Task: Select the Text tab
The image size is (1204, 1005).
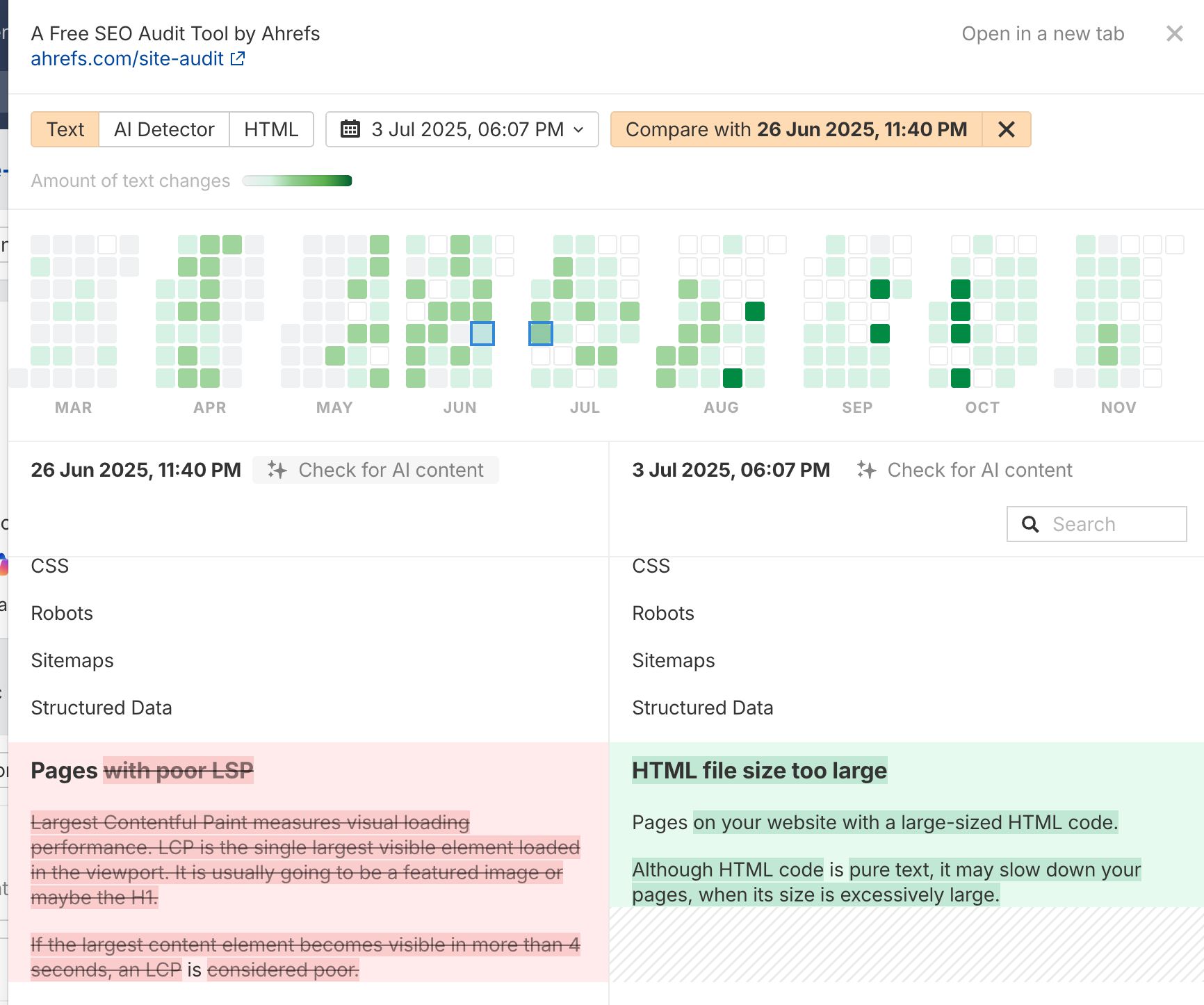Action: [x=65, y=129]
